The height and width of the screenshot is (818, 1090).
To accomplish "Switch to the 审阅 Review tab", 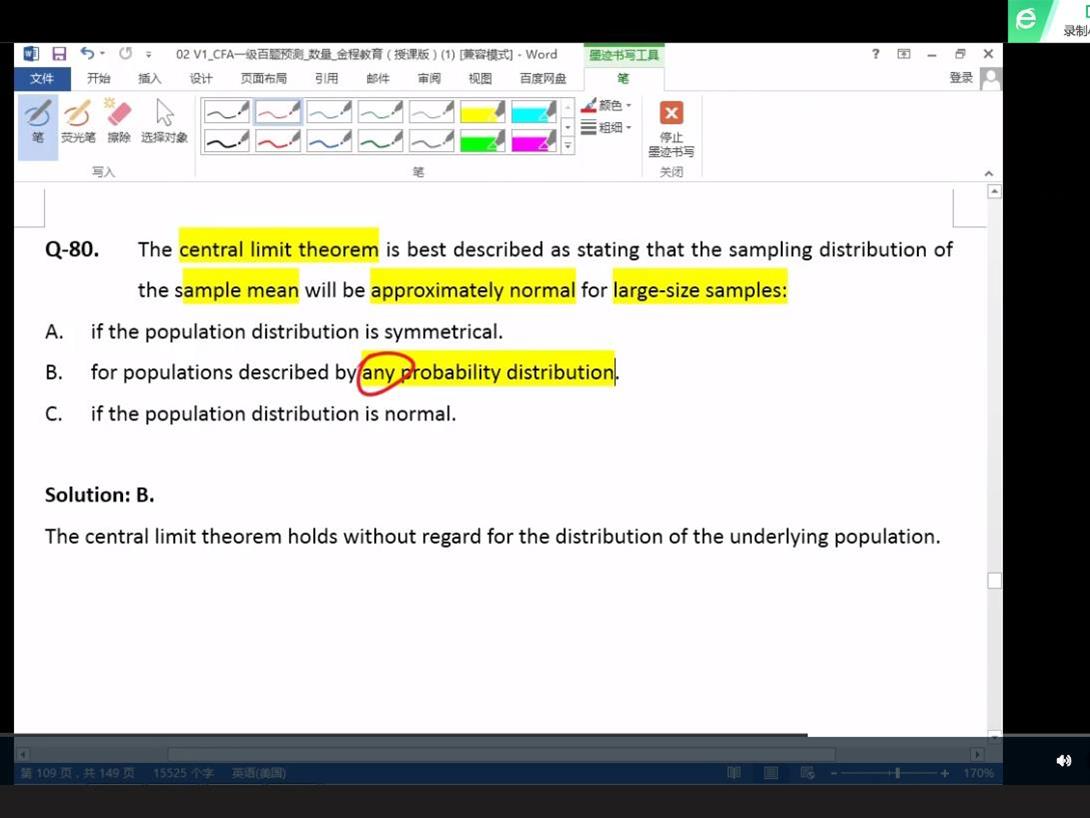I will pos(429,79).
